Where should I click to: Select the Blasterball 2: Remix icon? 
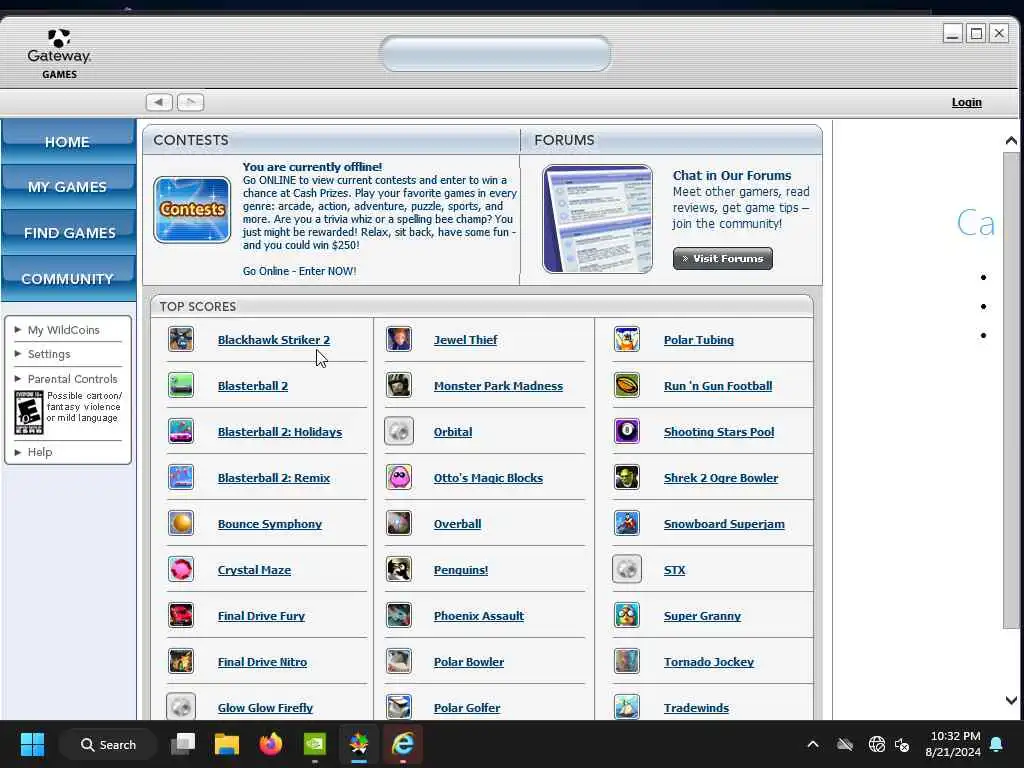[x=181, y=477]
